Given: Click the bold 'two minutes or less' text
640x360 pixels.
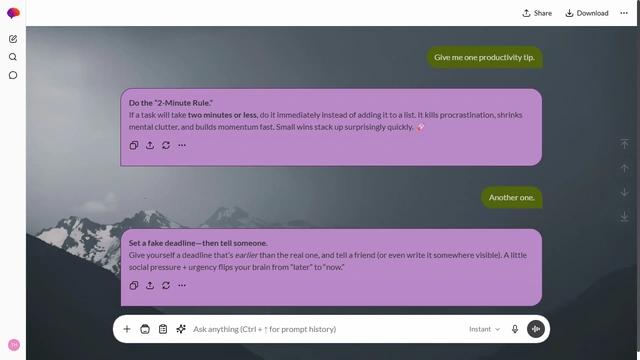Looking at the screenshot, I should (x=222, y=115).
